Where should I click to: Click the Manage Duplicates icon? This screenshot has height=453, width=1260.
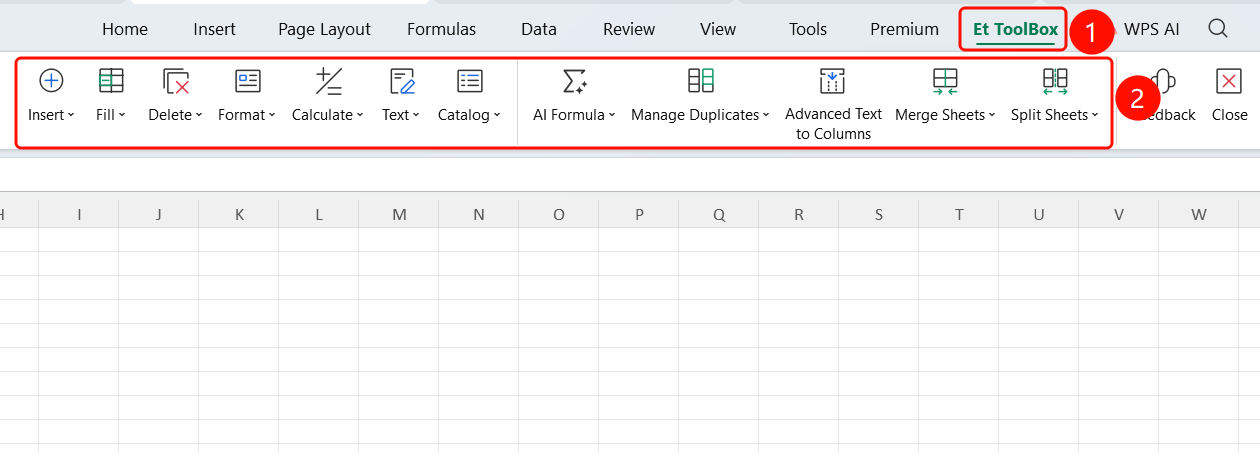pos(701,81)
